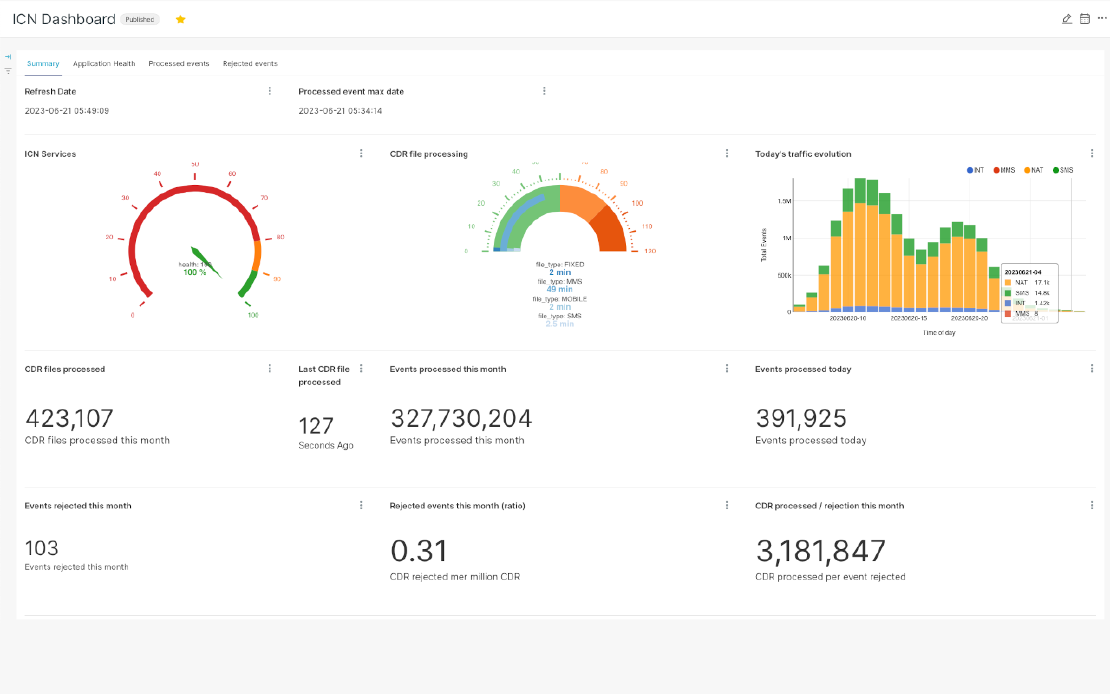Open the CDR files processed options menu

pyautogui.click(x=270, y=368)
